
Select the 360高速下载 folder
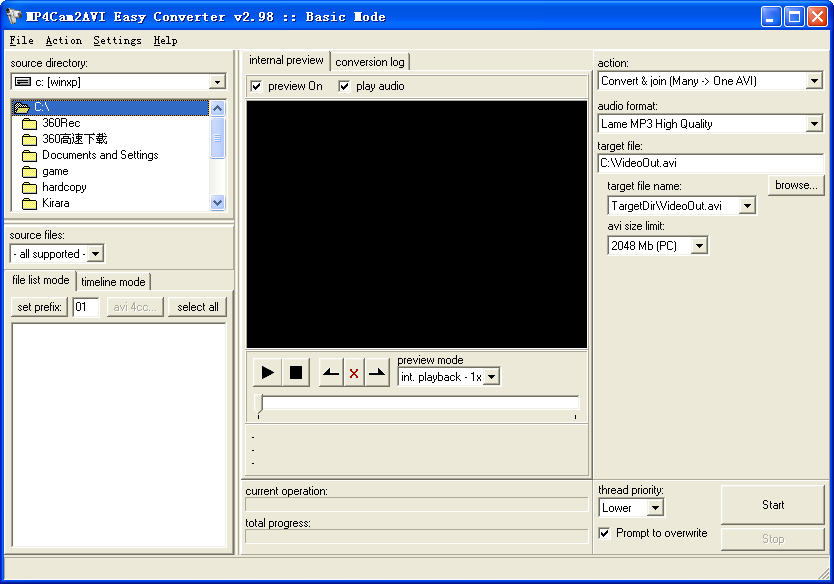[74, 139]
